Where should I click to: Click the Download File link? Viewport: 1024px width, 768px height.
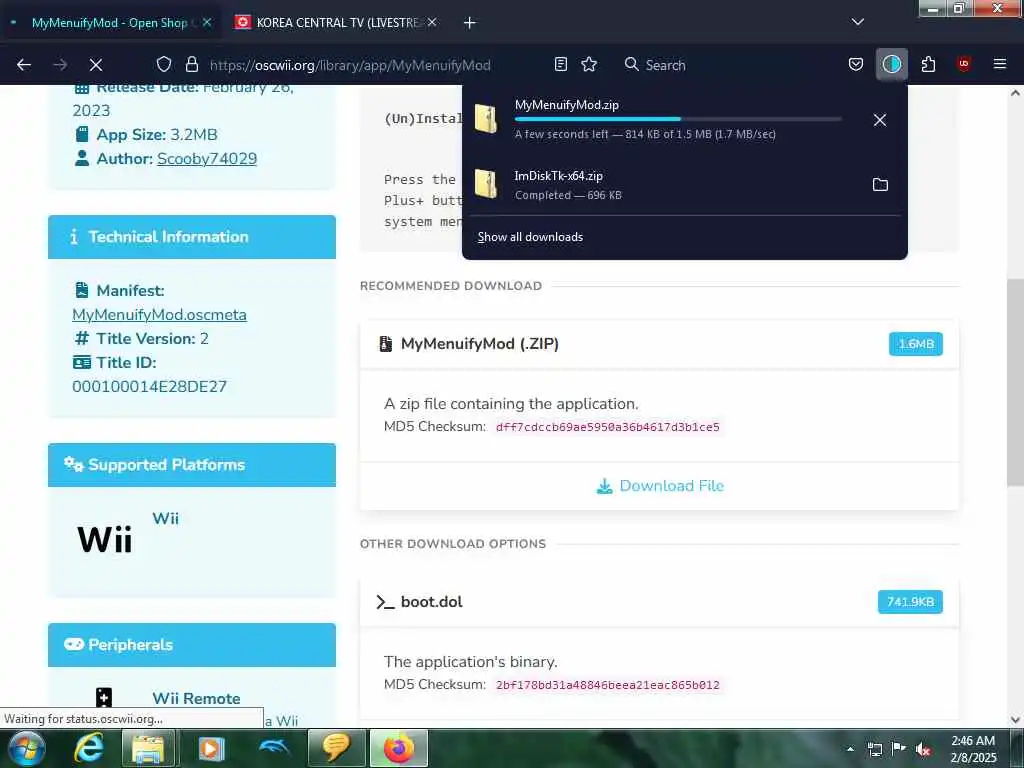coord(660,486)
